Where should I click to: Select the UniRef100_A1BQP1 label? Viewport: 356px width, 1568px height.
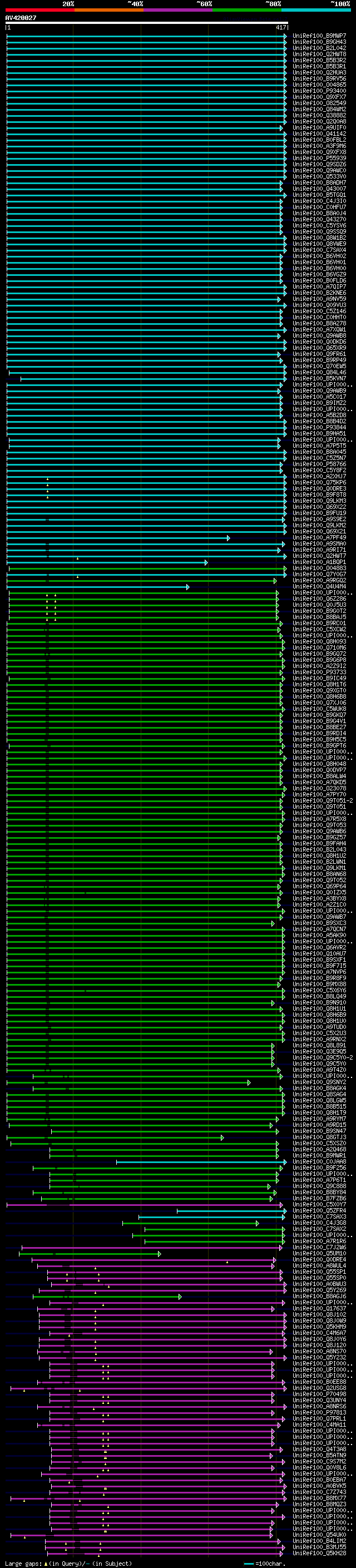(x=319, y=562)
